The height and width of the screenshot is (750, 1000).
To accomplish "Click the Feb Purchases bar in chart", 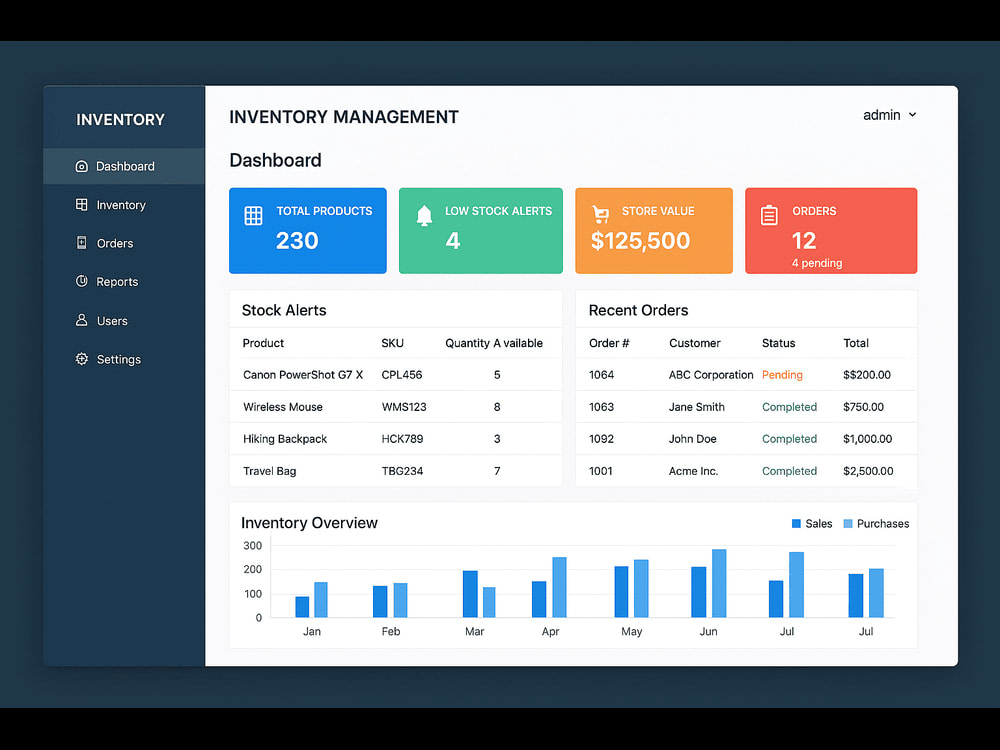I will click(401, 600).
